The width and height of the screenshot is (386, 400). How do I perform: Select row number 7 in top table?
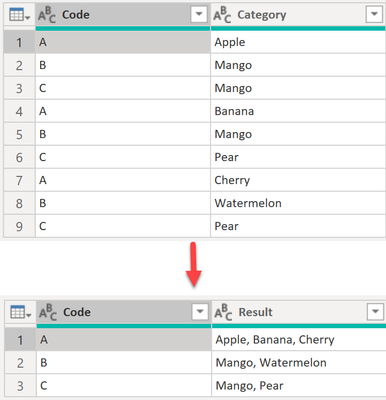pyautogui.click(x=19, y=180)
